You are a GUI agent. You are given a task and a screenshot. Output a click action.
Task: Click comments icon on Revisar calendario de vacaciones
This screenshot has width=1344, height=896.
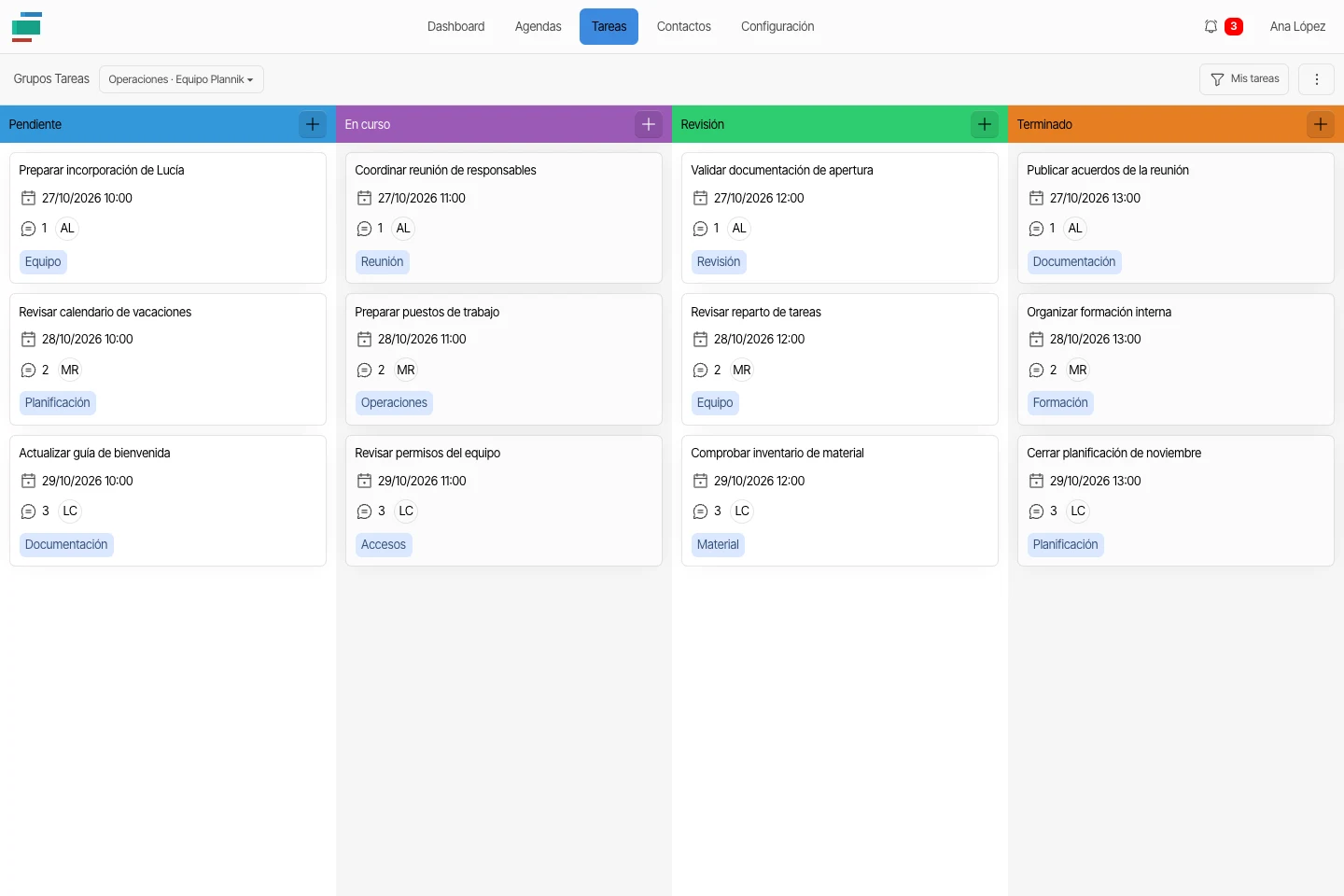point(28,371)
